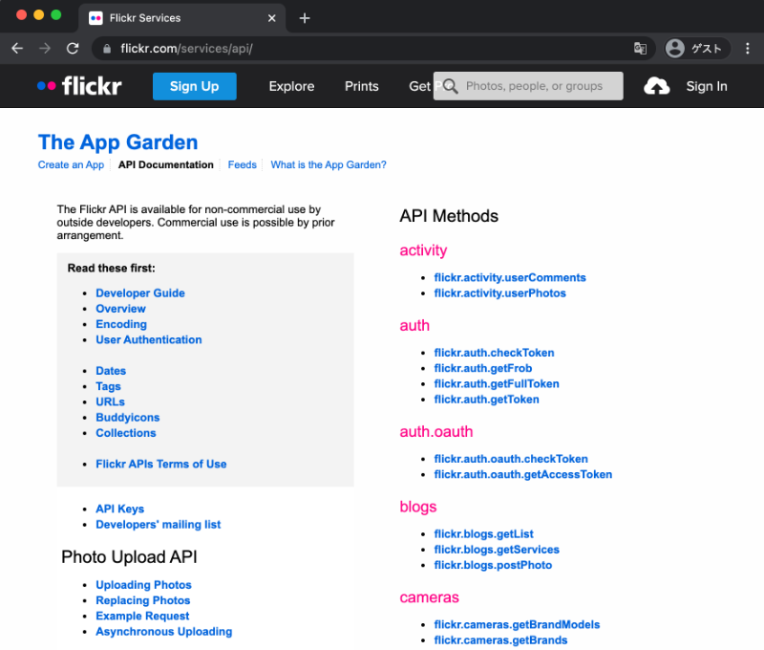Click the guest profile avatar icon
Viewport: 764px width, 650px height.
pos(675,48)
